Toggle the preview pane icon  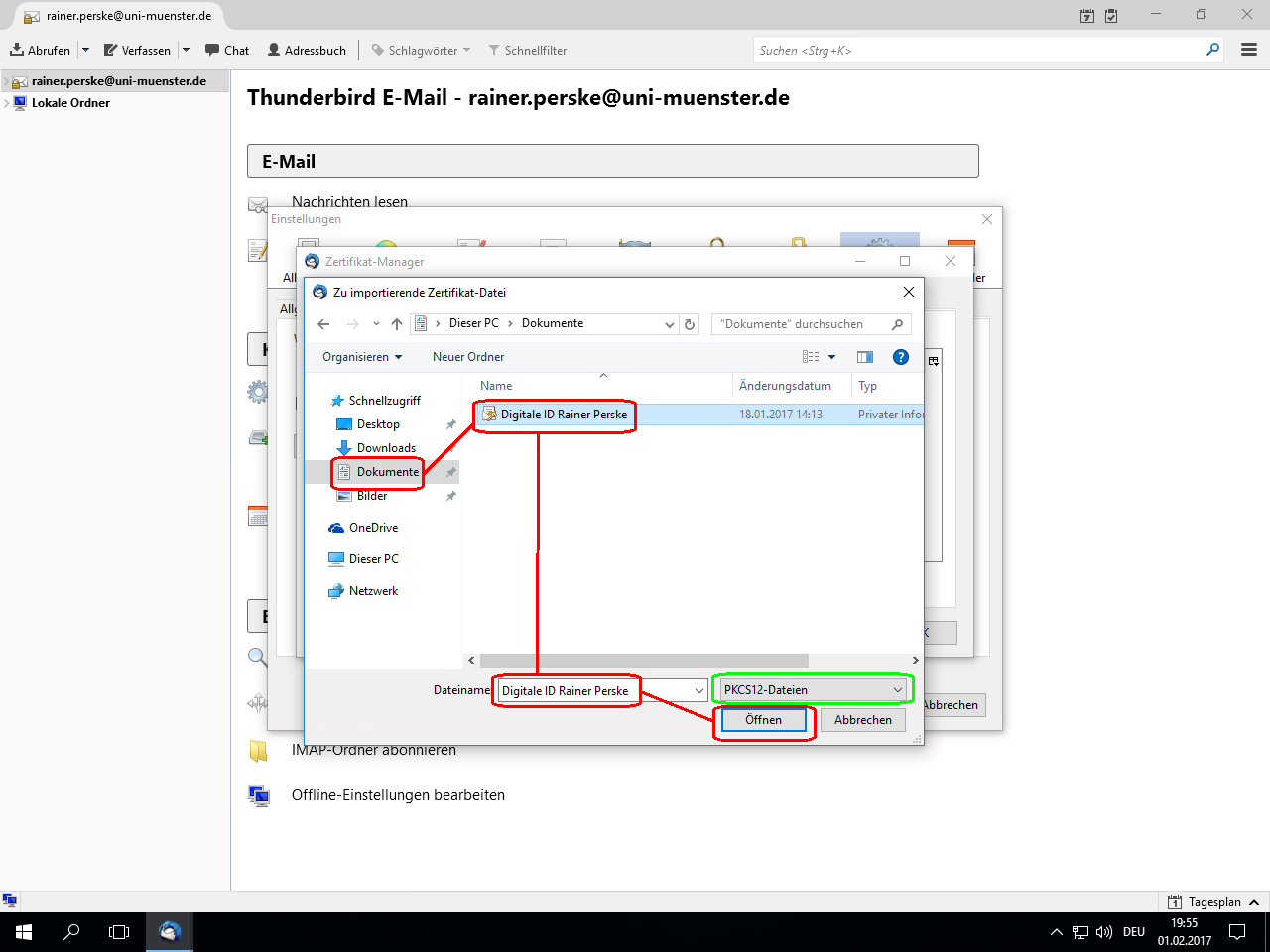click(x=864, y=357)
